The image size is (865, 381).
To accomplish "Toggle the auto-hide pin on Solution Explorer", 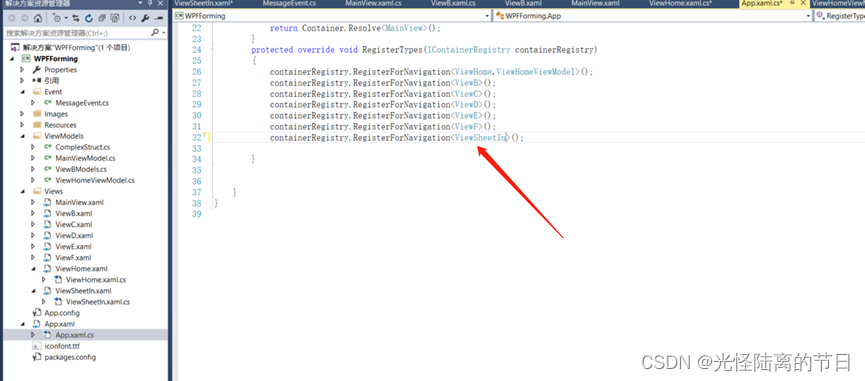I will (x=151, y=3).
